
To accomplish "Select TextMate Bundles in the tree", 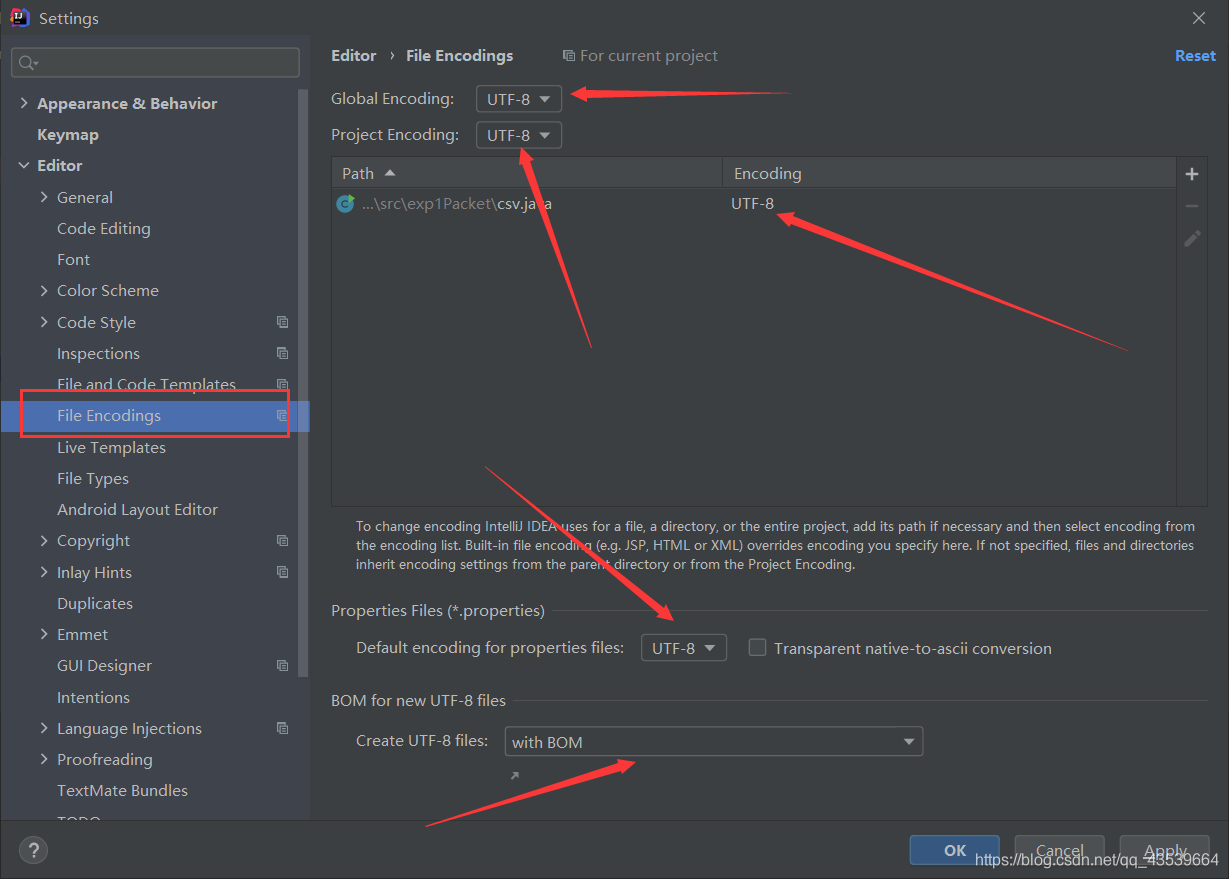I will (x=122, y=790).
